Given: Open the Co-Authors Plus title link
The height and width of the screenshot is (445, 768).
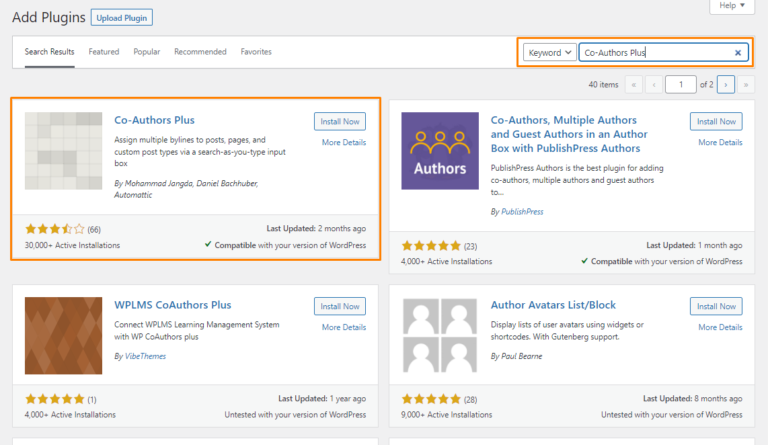Looking at the screenshot, I should [x=154, y=120].
